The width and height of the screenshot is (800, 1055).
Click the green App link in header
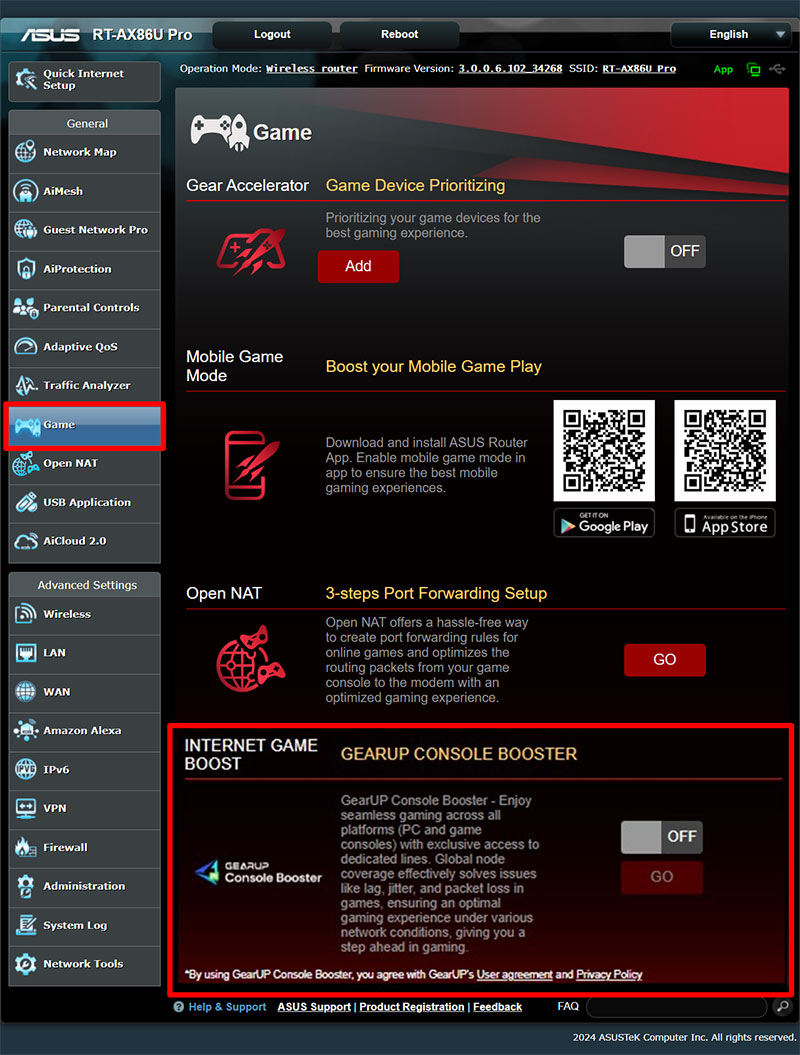[723, 69]
